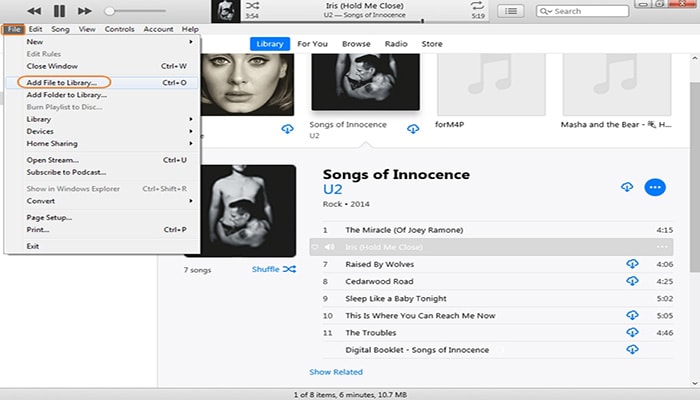Pause the currently playing song
The width and height of the screenshot is (700, 400).
(x=59, y=11)
